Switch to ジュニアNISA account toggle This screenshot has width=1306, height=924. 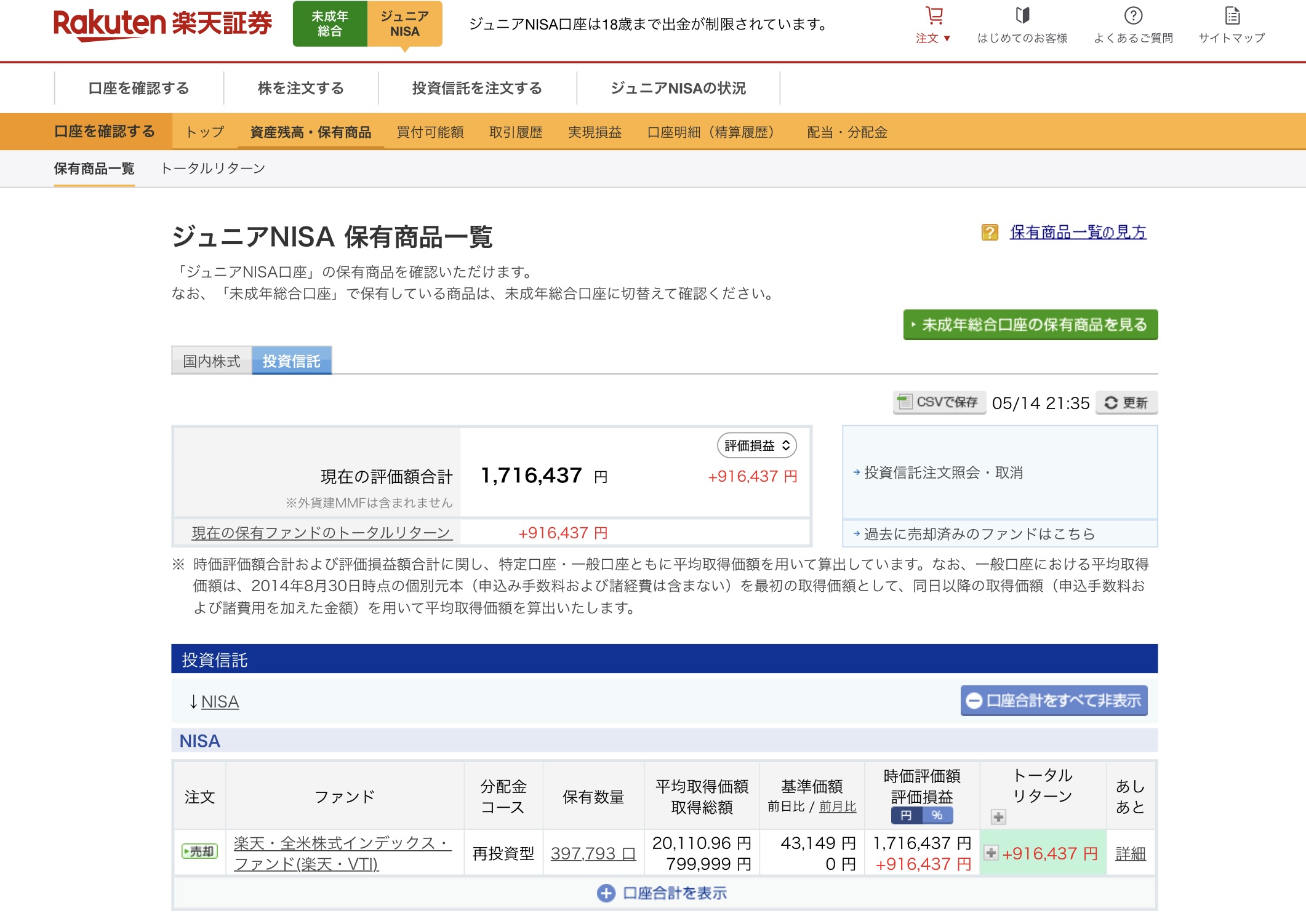pos(404,23)
